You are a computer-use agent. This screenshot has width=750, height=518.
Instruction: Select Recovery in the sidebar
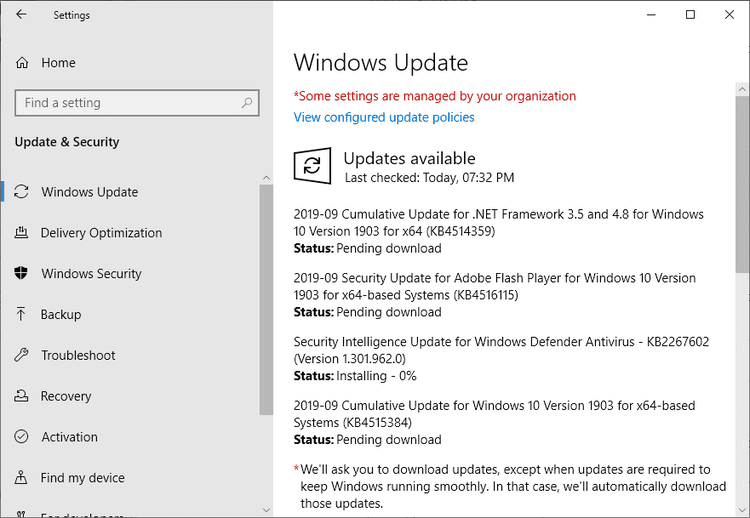[x=66, y=396]
